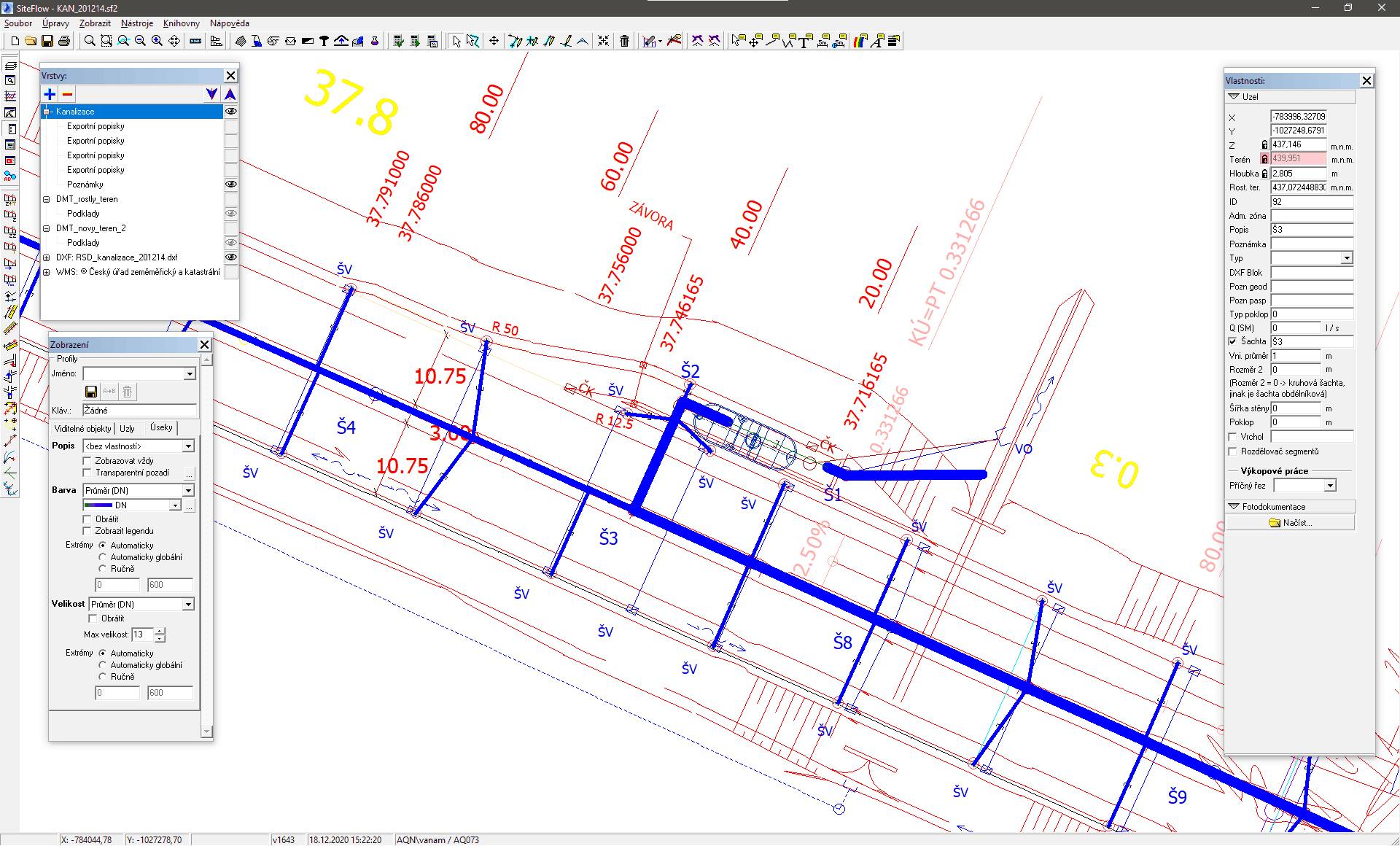Click the Save floppy disk icon
Image resolution: width=1400 pixels, height=846 pixels.
coord(47,41)
